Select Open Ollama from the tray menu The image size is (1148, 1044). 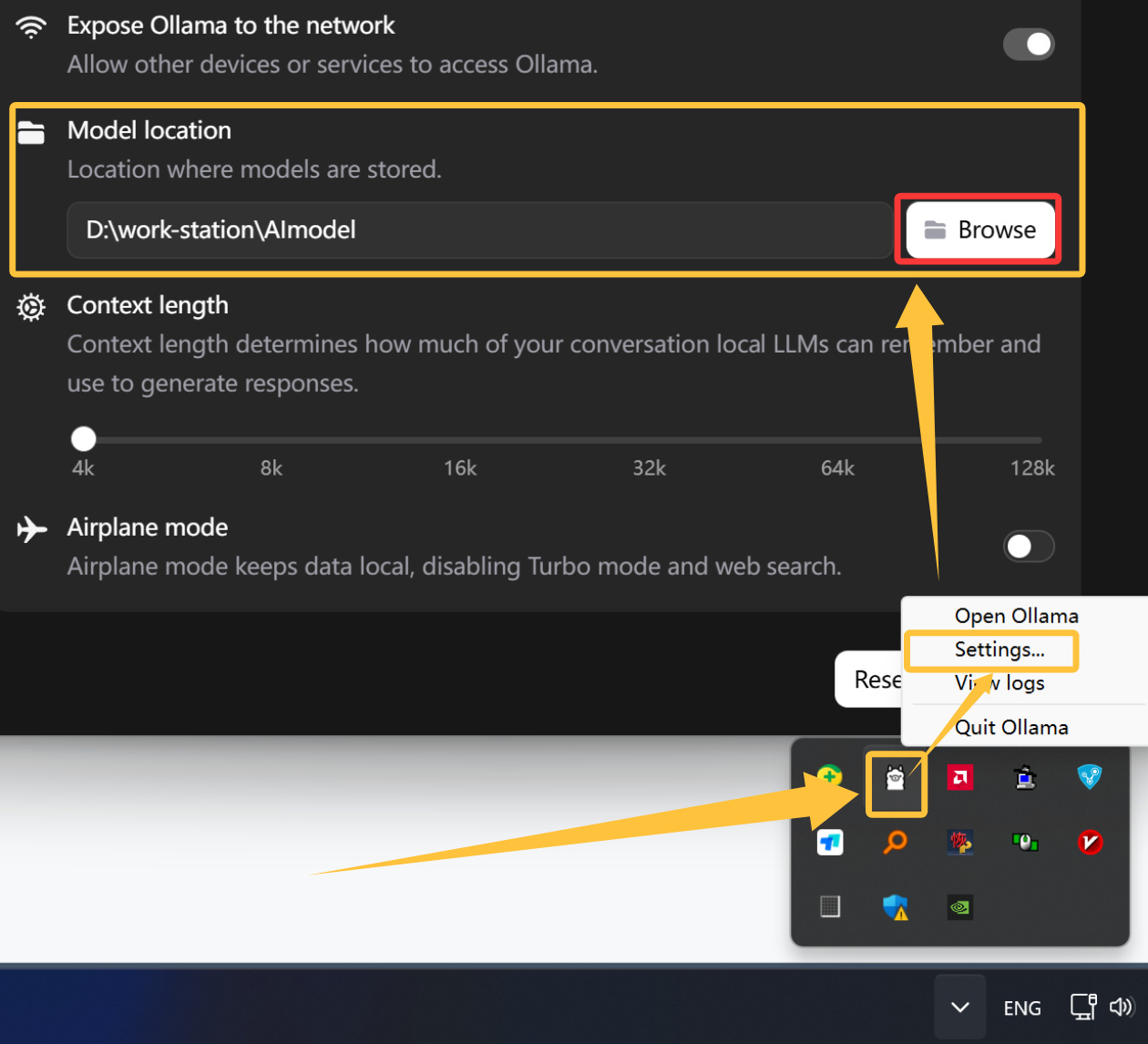pyautogui.click(x=1016, y=616)
